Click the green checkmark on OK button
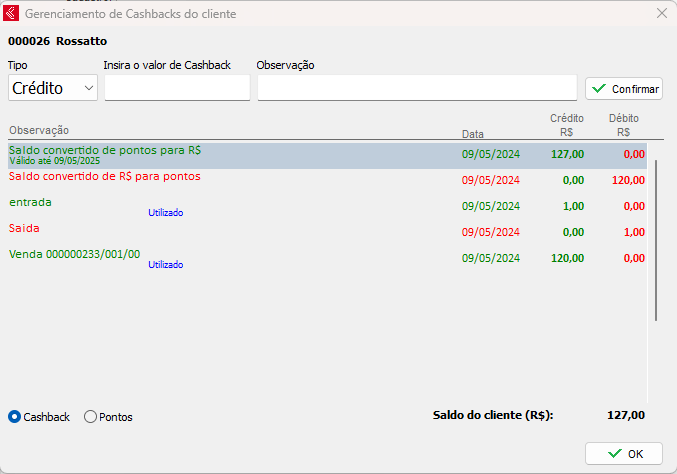The image size is (677, 474). (614, 453)
